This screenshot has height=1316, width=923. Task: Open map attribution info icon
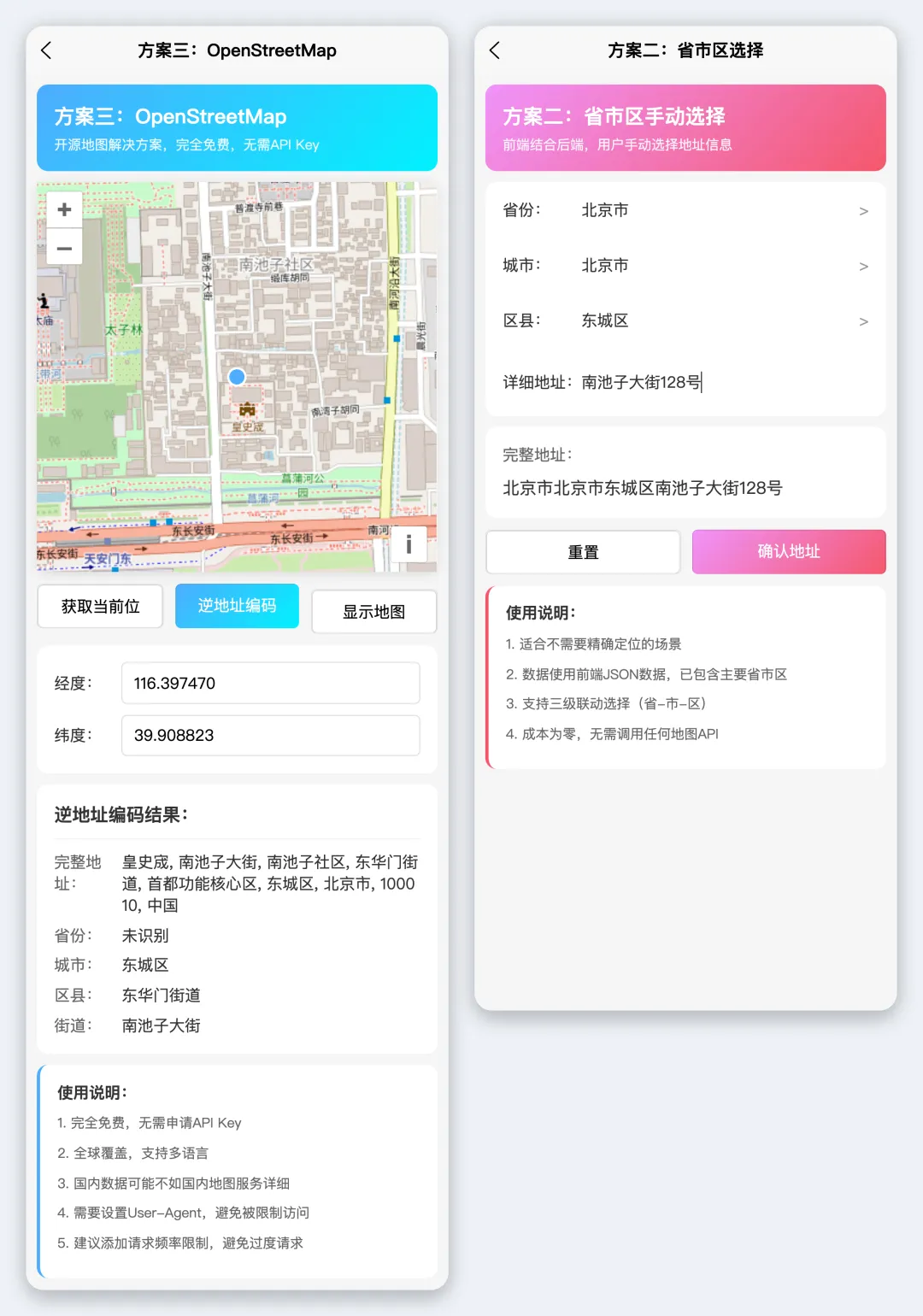pos(409,544)
